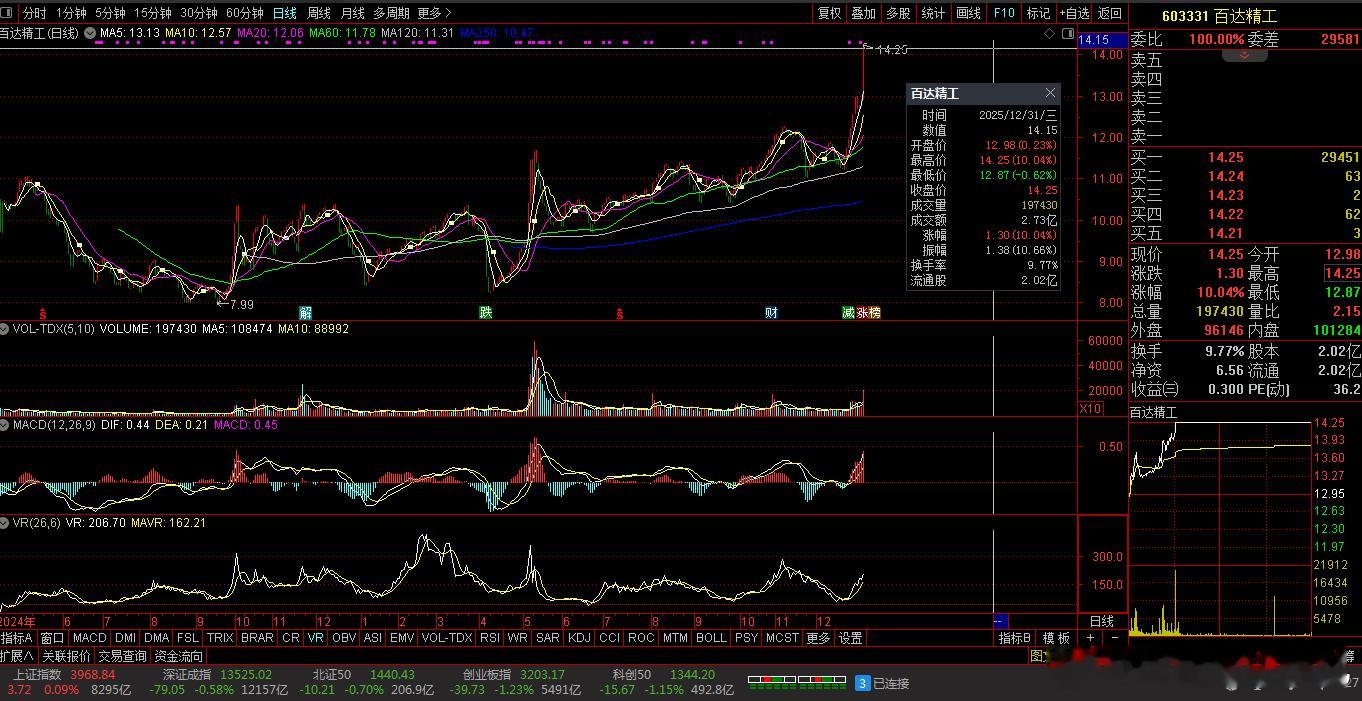Click the 解 event marker on the chart
1362x701 pixels.
(x=305, y=313)
